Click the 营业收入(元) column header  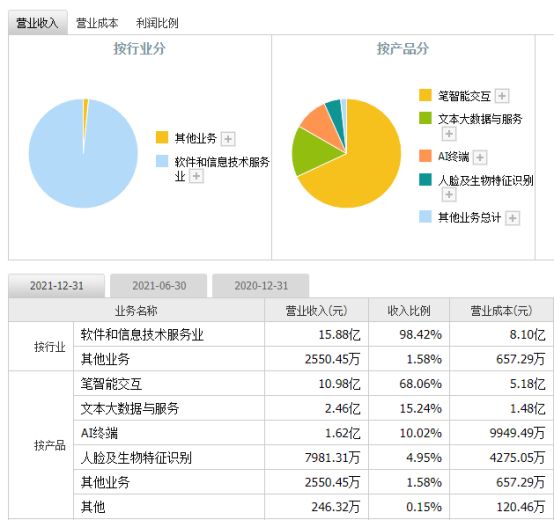coord(316,310)
